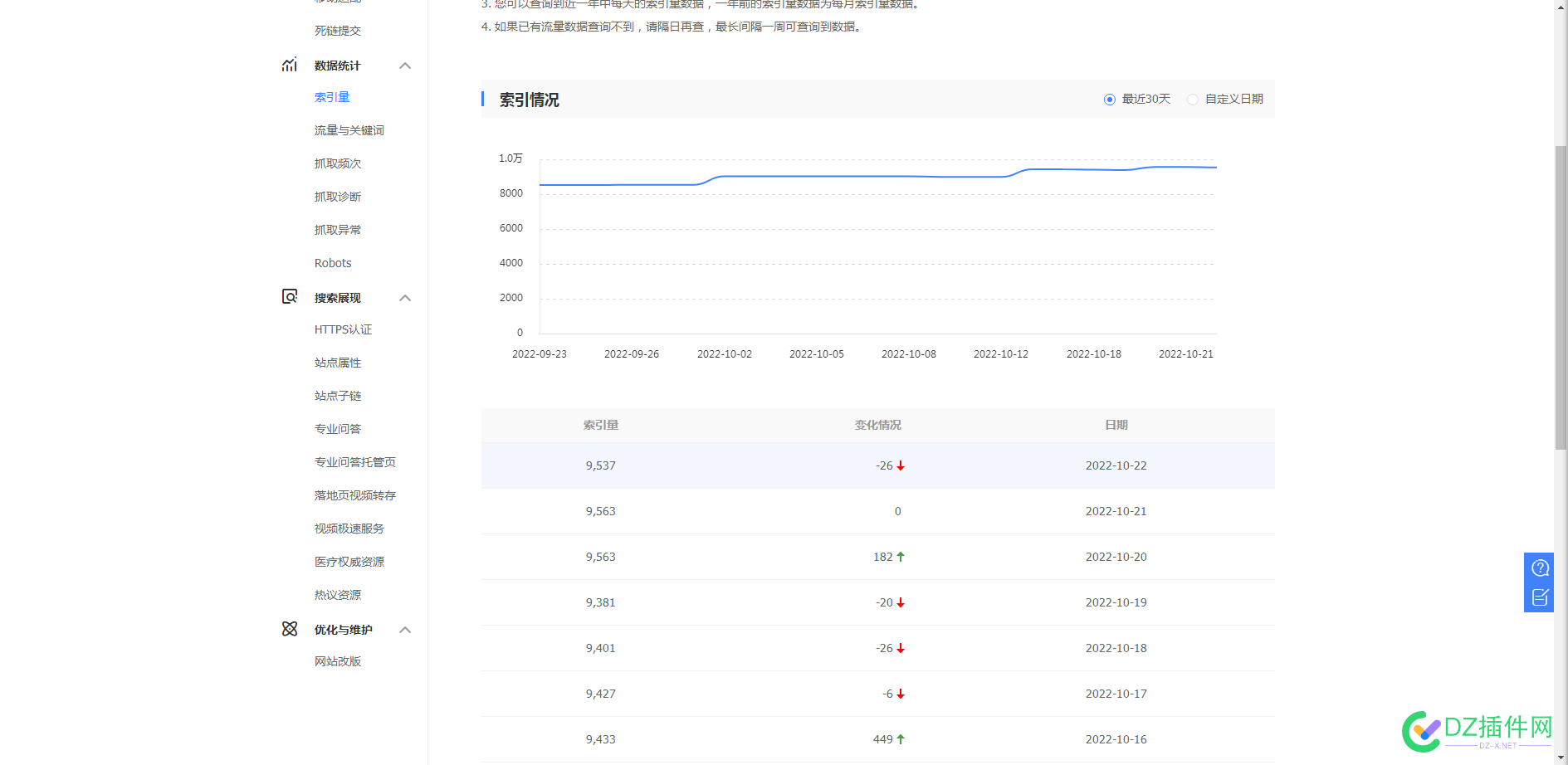Click the 9,537 index value cell
Viewport: 1568px width, 765px height.
tap(601, 465)
